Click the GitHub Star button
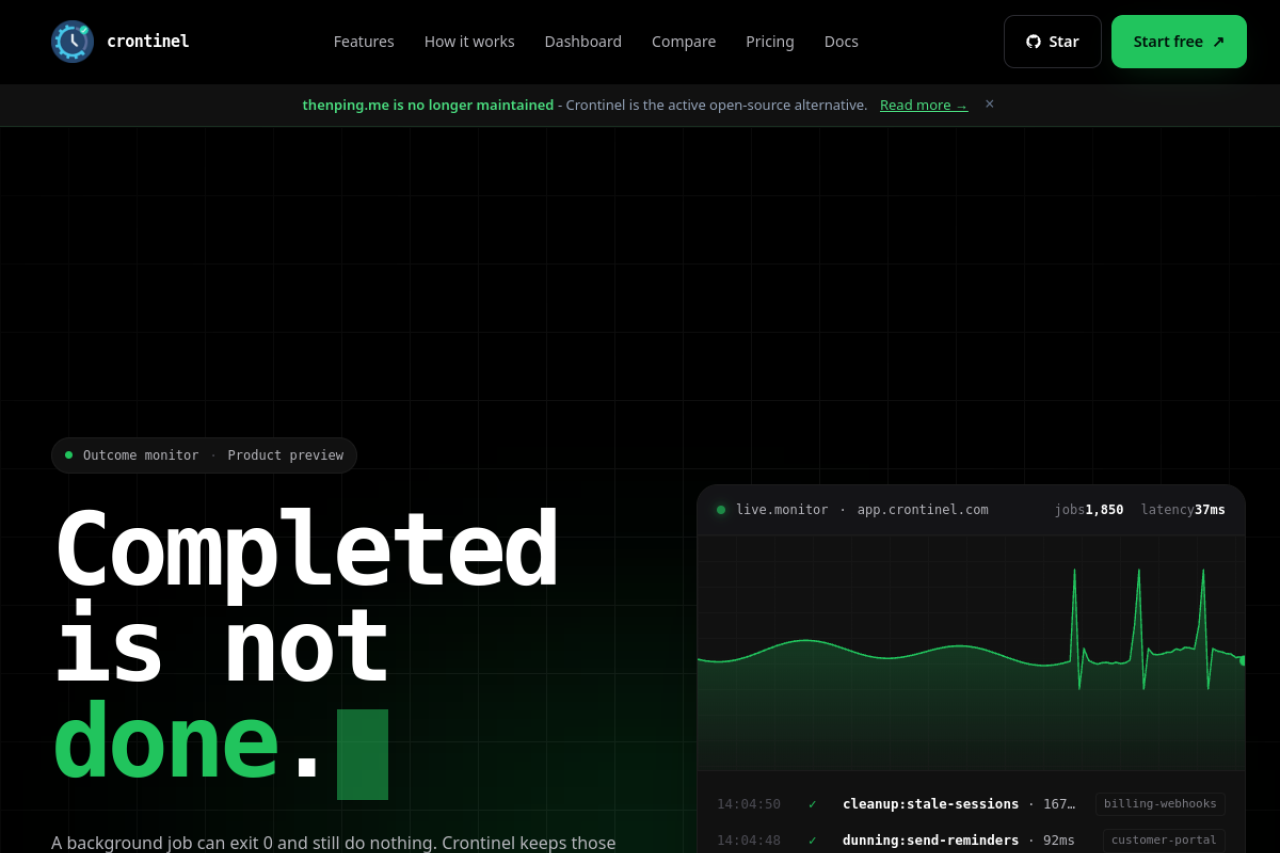The width and height of the screenshot is (1280, 853). [x=1052, y=41]
